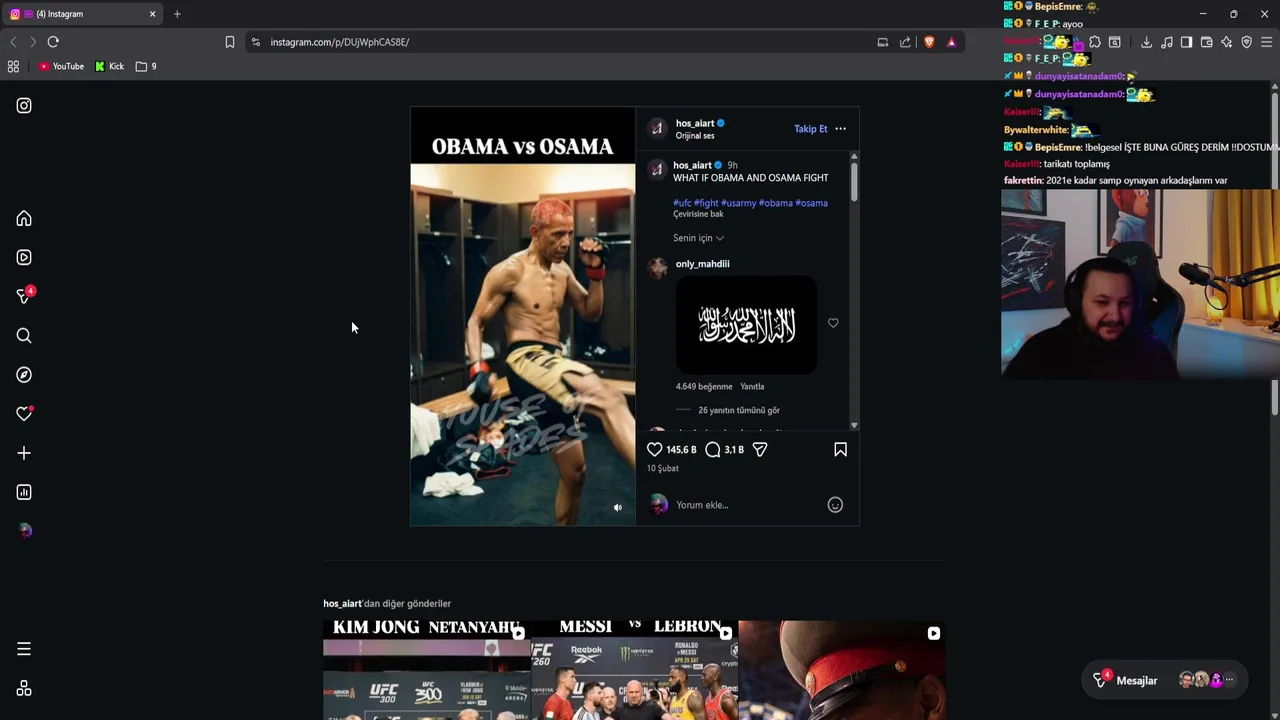Open a new browser tab
This screenshot has width=1280, height=720.
(177, 14)
